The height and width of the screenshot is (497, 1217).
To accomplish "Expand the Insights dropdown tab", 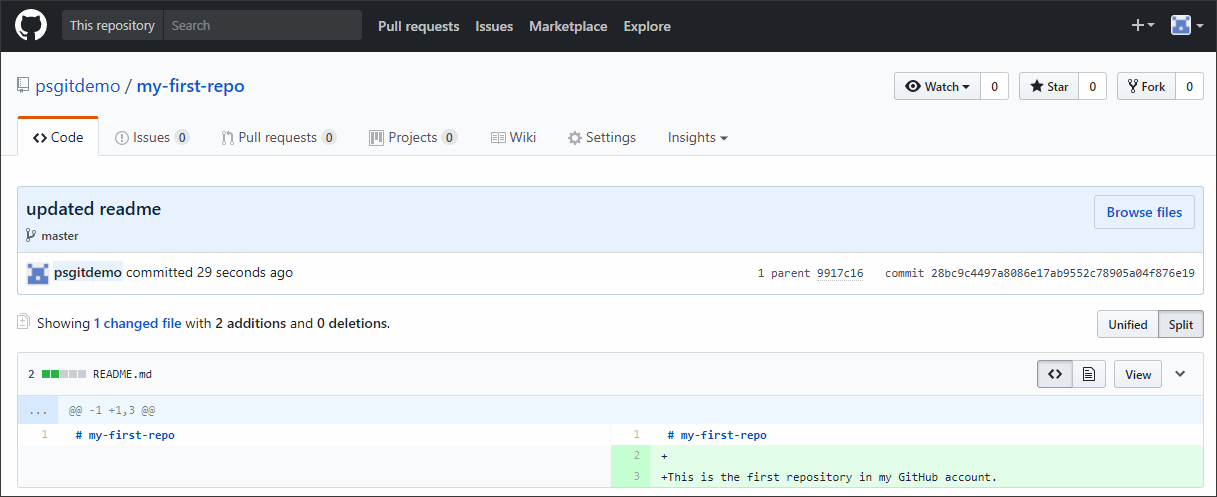I will tap(697, 137).
